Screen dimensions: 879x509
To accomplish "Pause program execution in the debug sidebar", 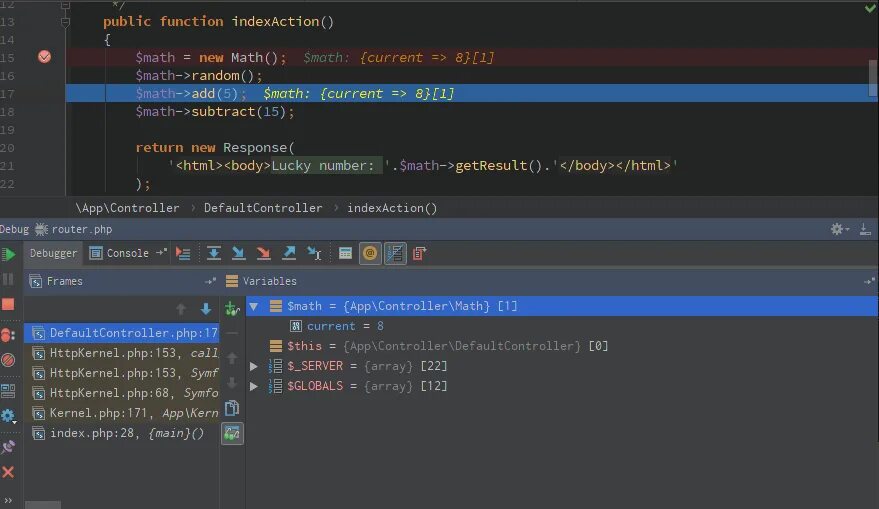I will [8, 279].
